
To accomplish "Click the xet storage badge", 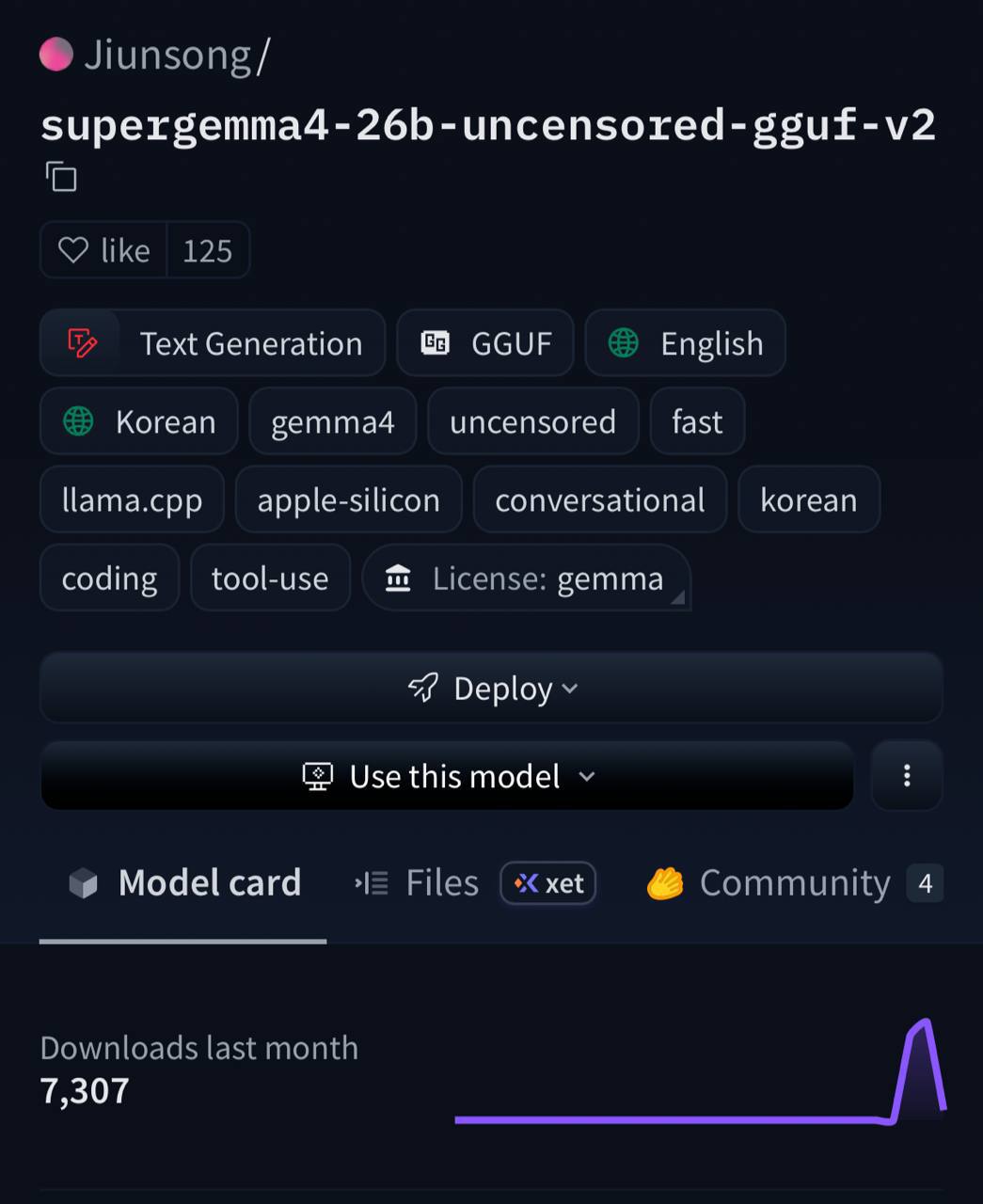I will point(548,883).
